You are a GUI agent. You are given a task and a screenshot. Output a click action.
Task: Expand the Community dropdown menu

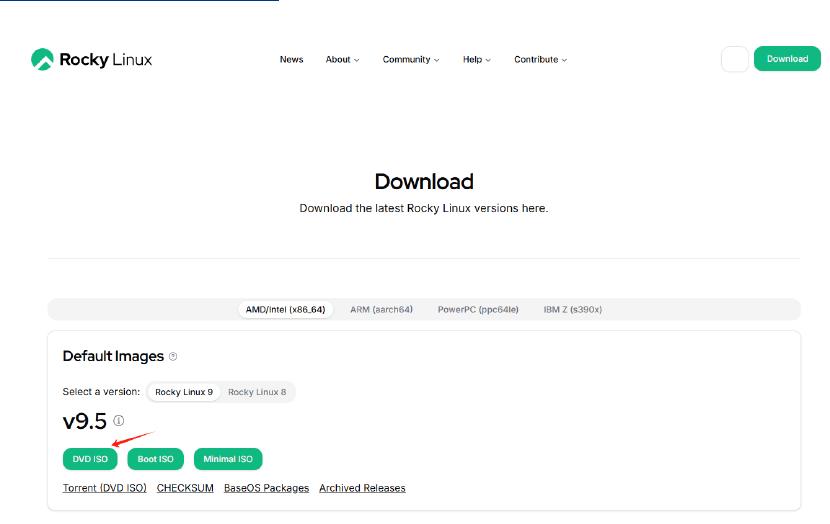[x=411, y=59]
